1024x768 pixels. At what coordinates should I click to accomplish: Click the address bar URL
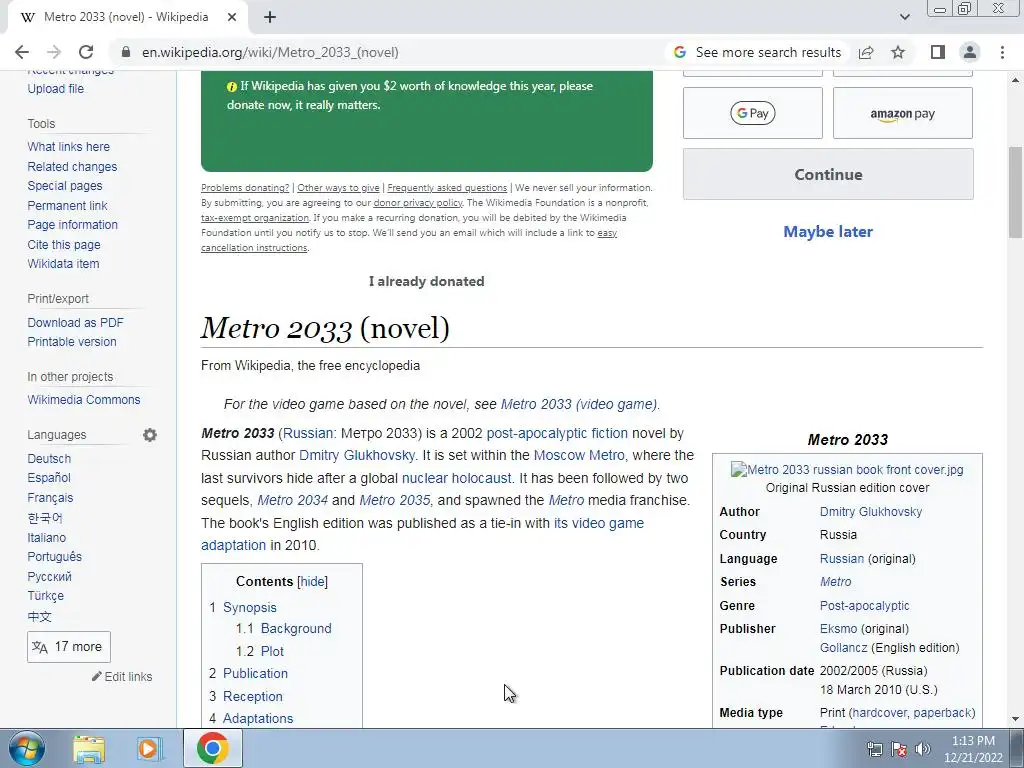(270, 52)
